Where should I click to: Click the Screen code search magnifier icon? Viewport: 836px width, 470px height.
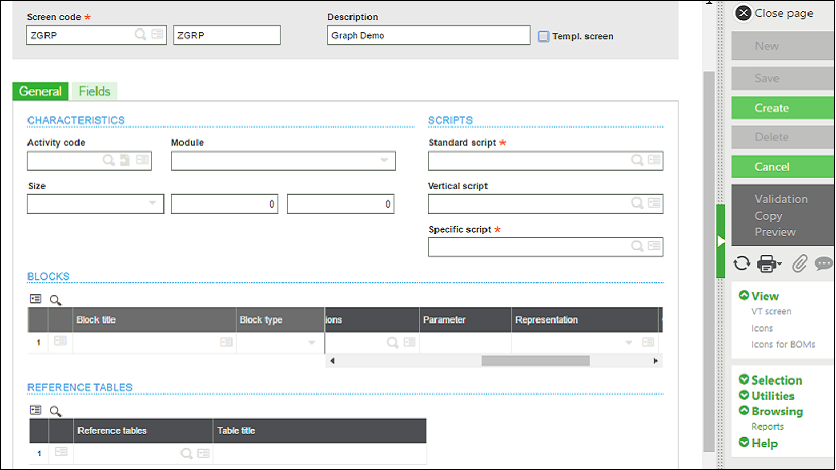click(140, 35)
